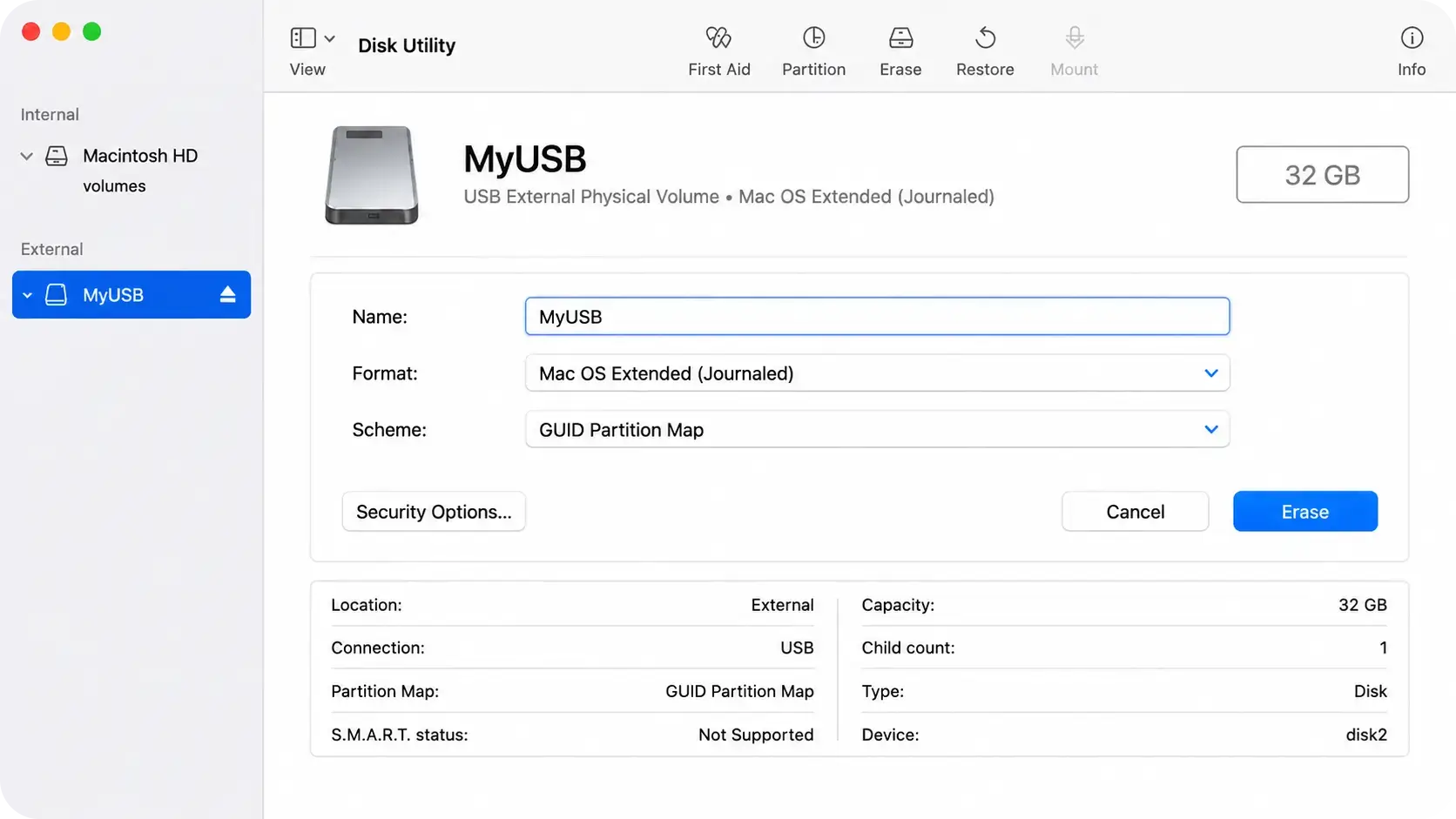
Task: Open Security Options
Action: tap(434, 511)
